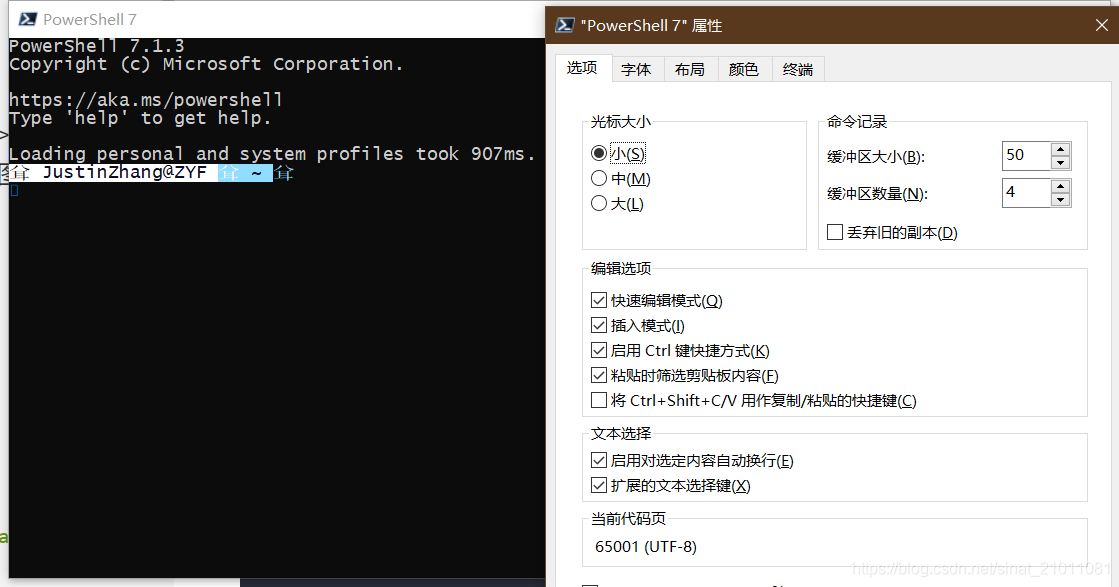Increase 缓冲区大小 with the up arrow
The image size is (1119, 587).
tap(1059, 148)
